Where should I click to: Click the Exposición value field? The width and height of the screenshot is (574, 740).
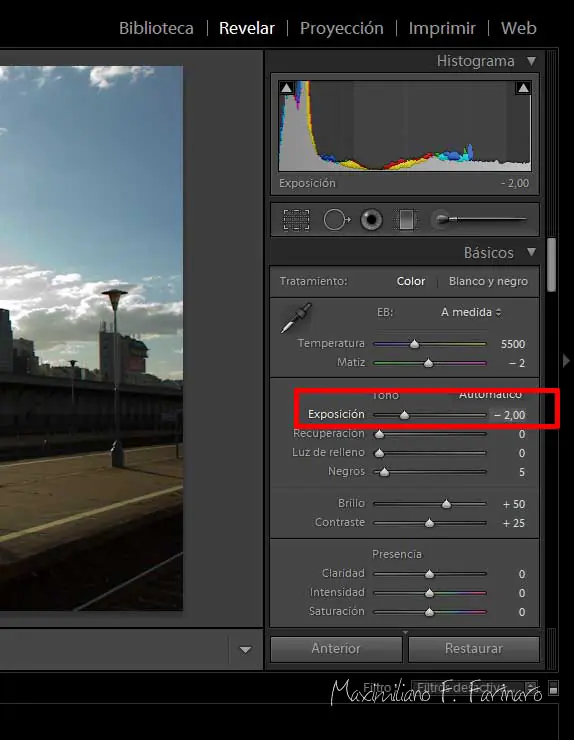point(509,415)
